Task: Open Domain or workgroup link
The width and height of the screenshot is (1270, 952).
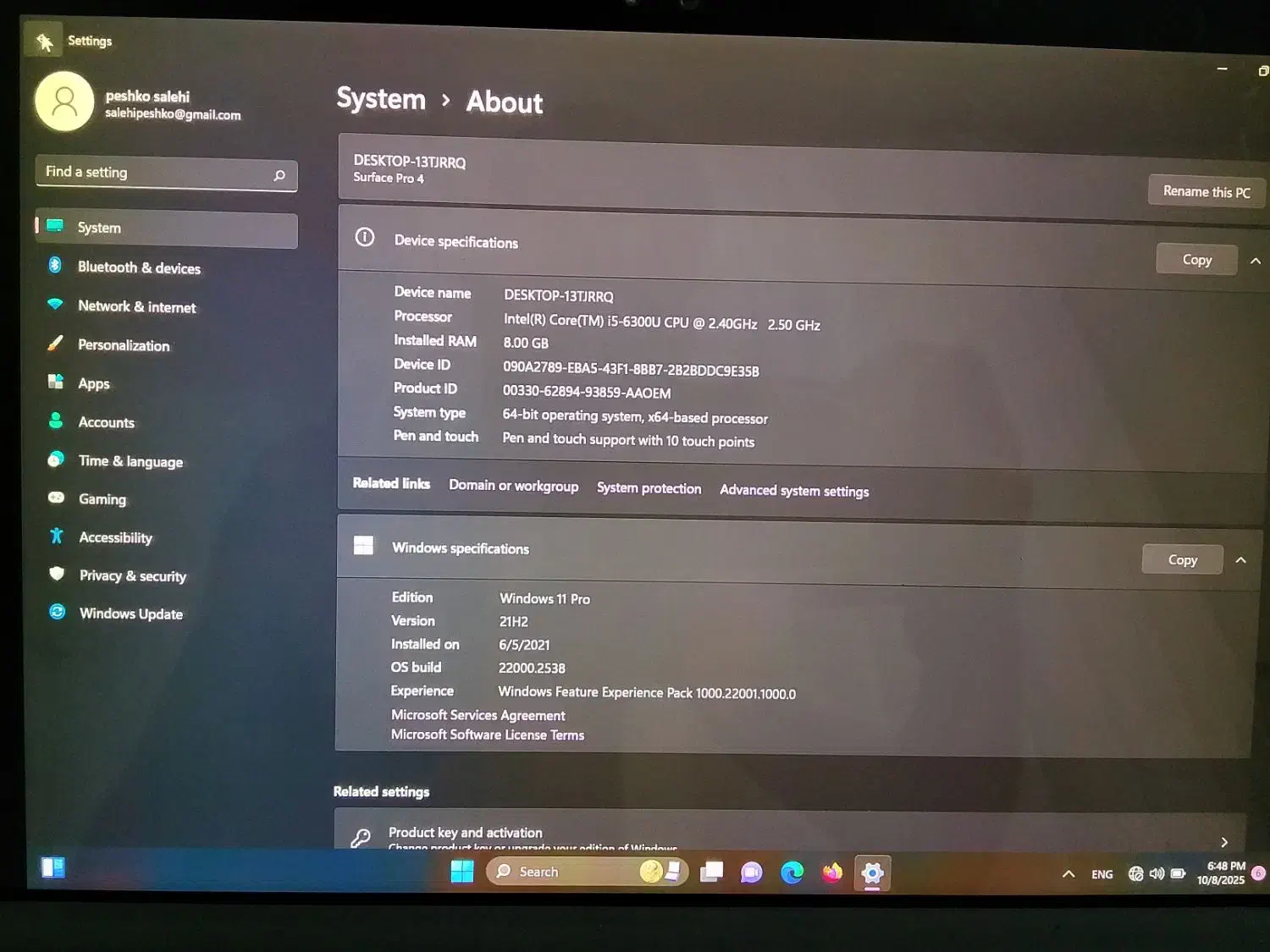Action: (514, 486)
